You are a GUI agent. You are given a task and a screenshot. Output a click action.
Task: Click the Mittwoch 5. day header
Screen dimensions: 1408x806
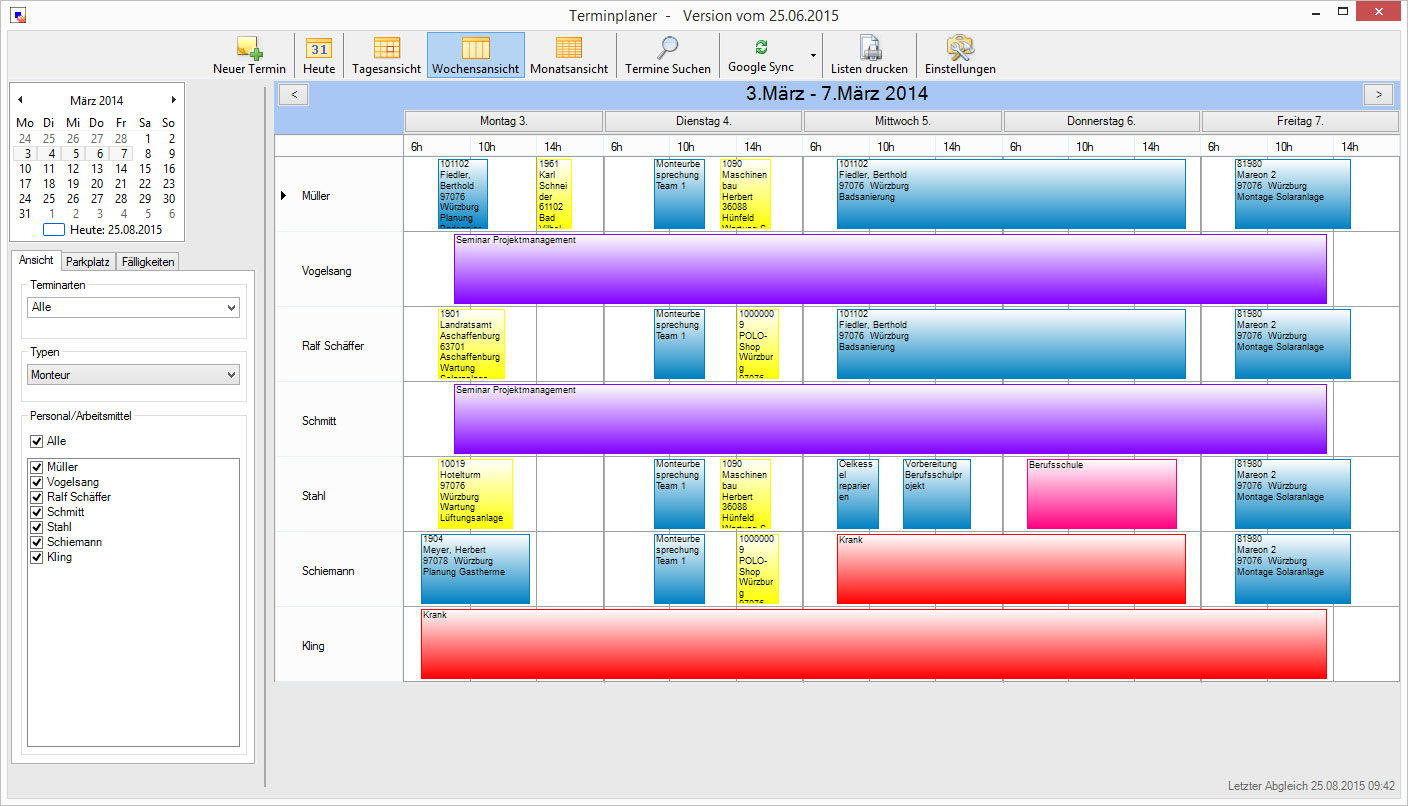click(902, 121)
